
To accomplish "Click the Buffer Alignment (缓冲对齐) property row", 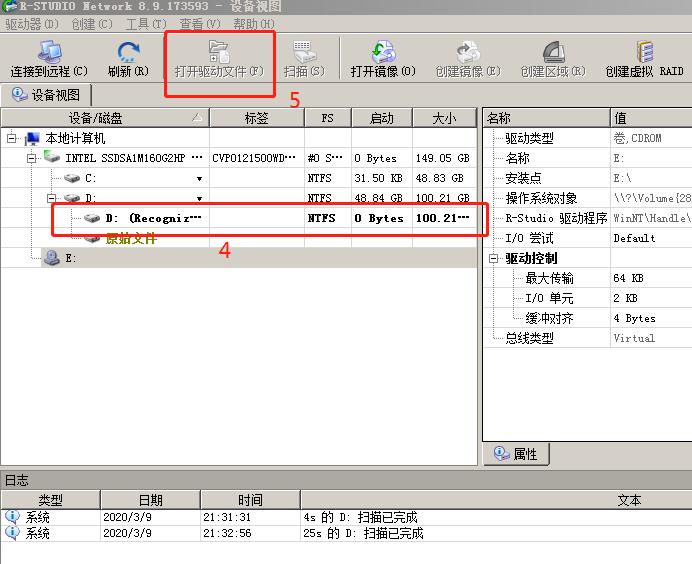I will pyautogui.click(x=588, y=318).
